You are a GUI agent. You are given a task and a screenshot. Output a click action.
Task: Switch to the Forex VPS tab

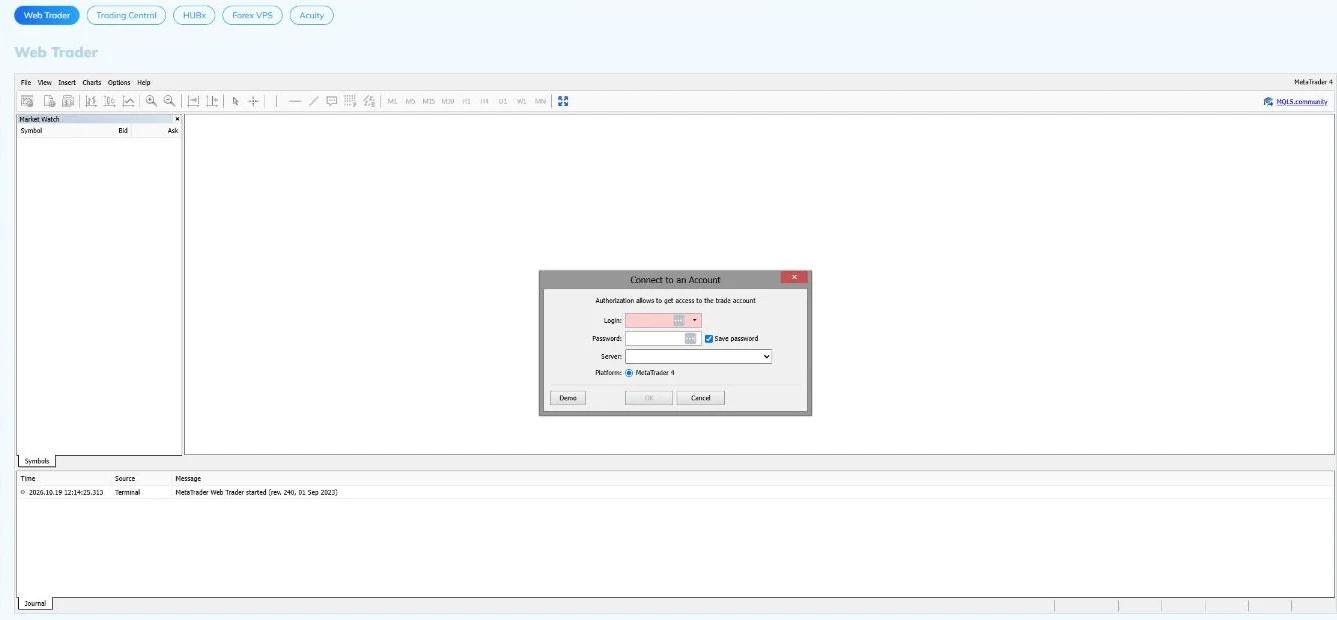pyautogui.click(x=252, y=15)
